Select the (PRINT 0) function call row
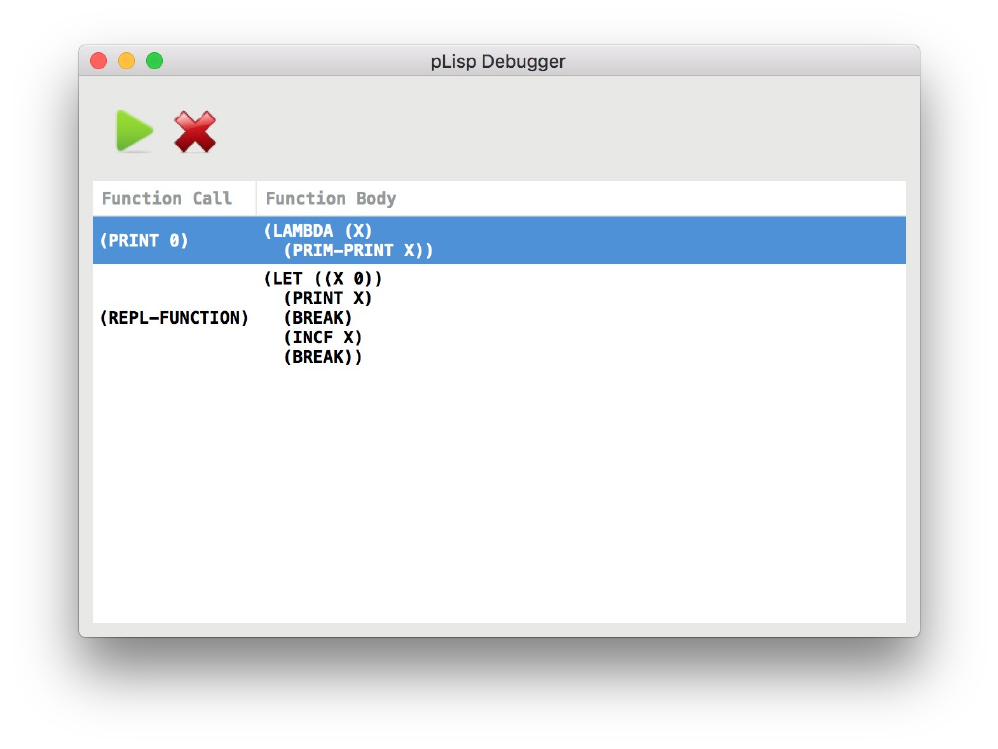This screenshot has height=749, width=998. [499, 241]
